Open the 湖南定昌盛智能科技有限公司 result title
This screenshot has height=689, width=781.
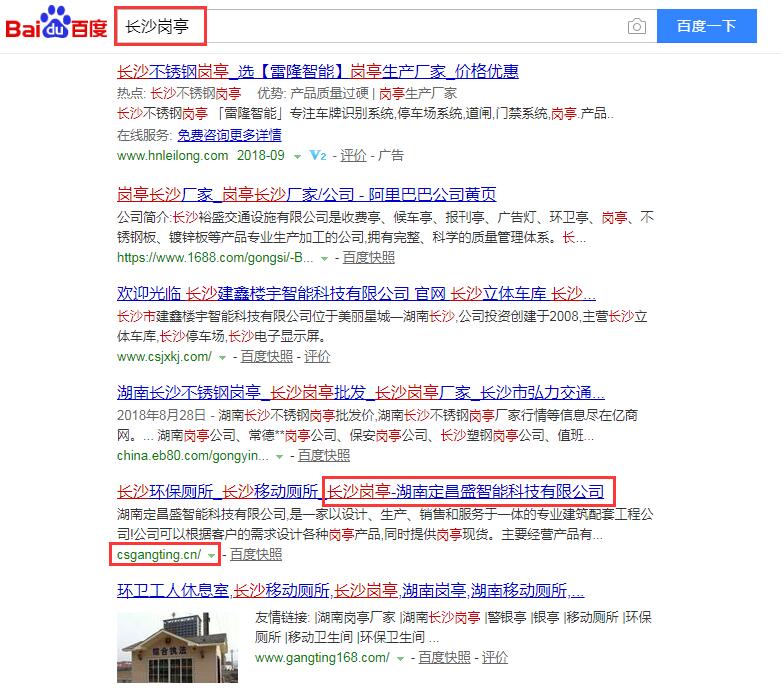click(x=468, y=491)
